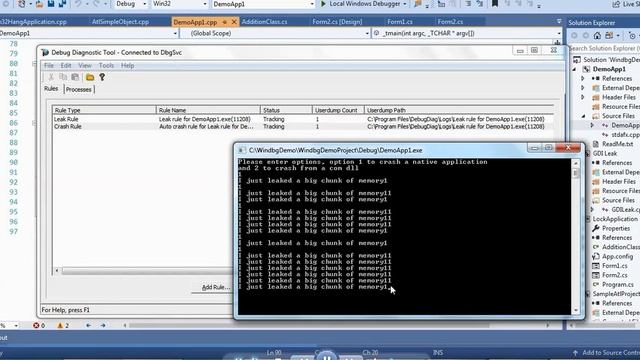Click the console window title bar icon
The width and height of the screenshot is (640, 360).
(x=242, y=150)
